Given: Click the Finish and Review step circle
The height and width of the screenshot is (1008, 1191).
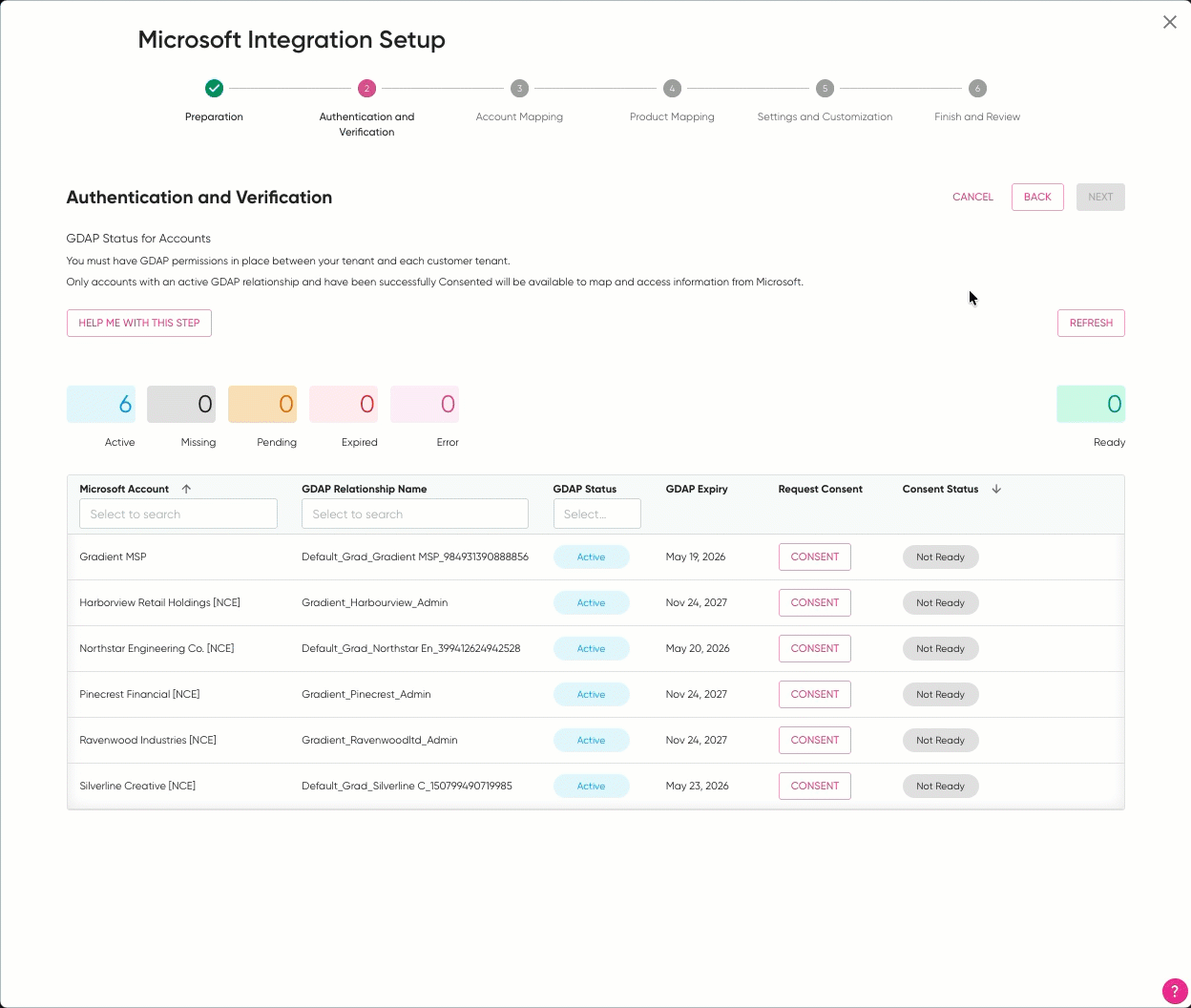Looking at the screenshot, I should click(977, 89).
